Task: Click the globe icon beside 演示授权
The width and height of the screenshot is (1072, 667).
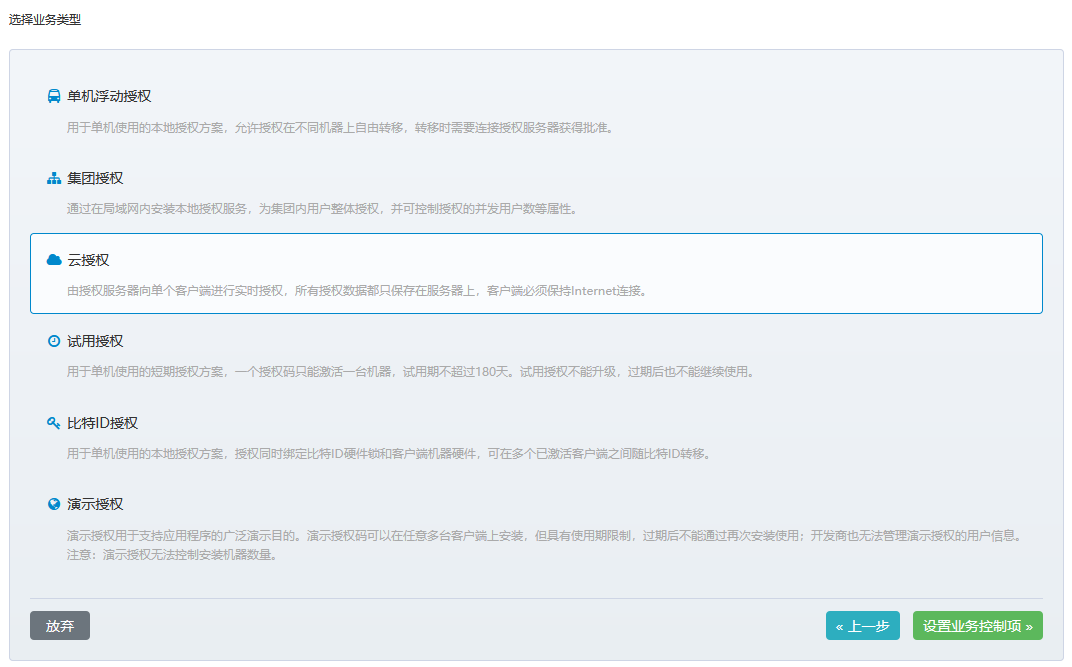Action: point(53,504)
